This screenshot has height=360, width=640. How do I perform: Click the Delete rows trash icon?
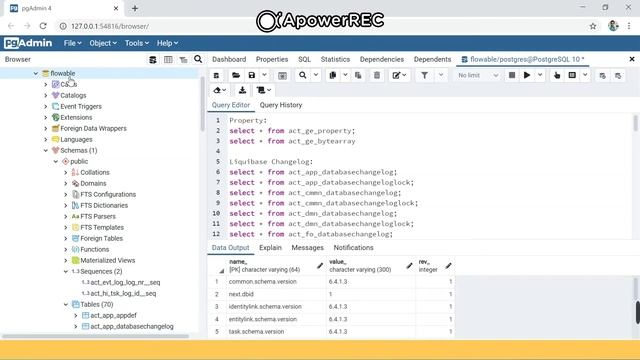point(377,75)
